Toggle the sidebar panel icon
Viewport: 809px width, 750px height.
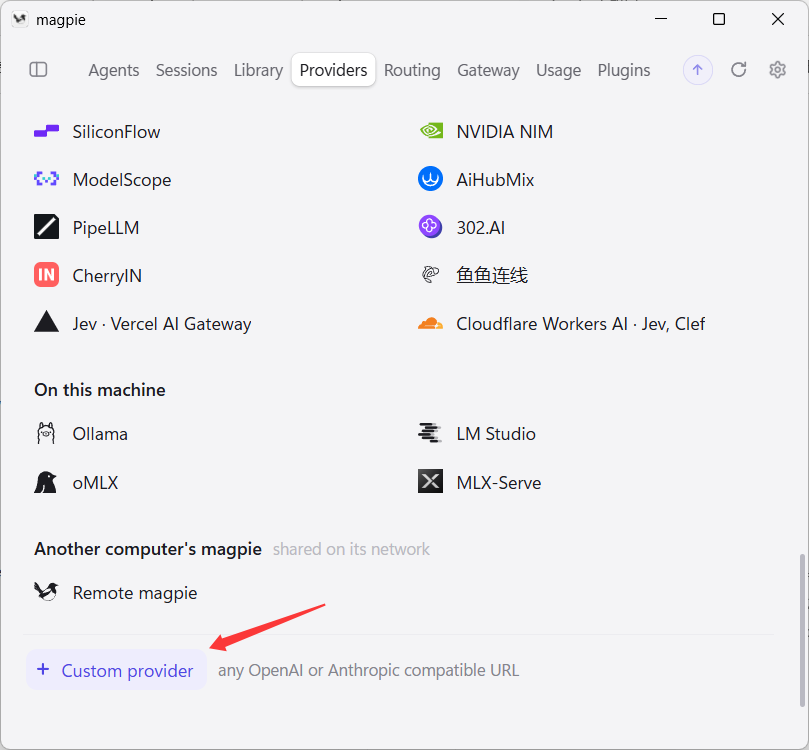pyautogui.click(x=38, y=70)
